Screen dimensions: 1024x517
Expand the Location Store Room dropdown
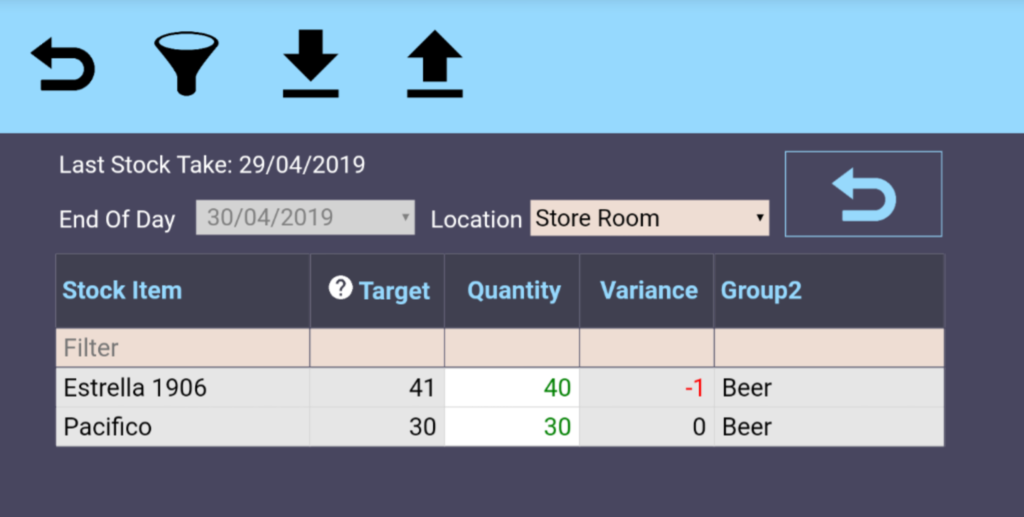pyautogui.click(x=649, y=219)
